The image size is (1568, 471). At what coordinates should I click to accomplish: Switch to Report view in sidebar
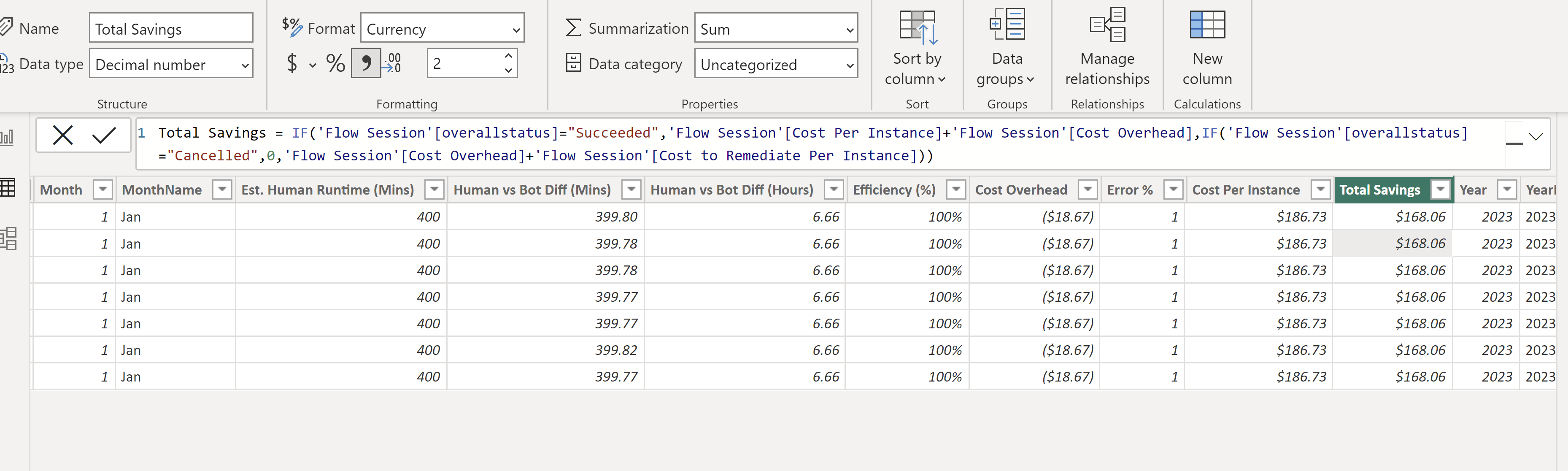pyautogui.click(x=8, y=137)
